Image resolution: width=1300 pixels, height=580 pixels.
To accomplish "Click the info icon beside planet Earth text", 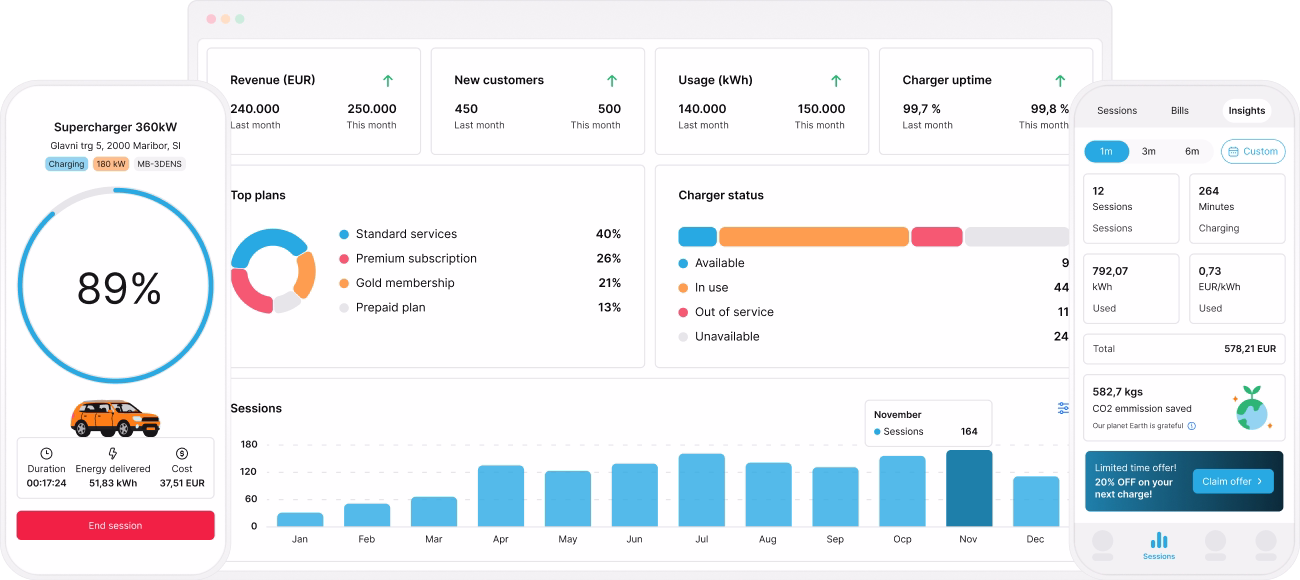I will (x=1192, y=426).
